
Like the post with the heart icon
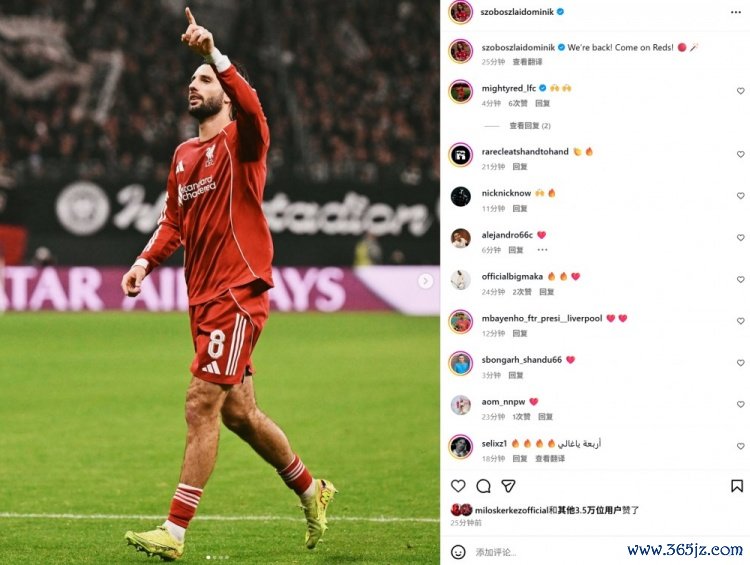pyautogui.click(x=458, y=486)
